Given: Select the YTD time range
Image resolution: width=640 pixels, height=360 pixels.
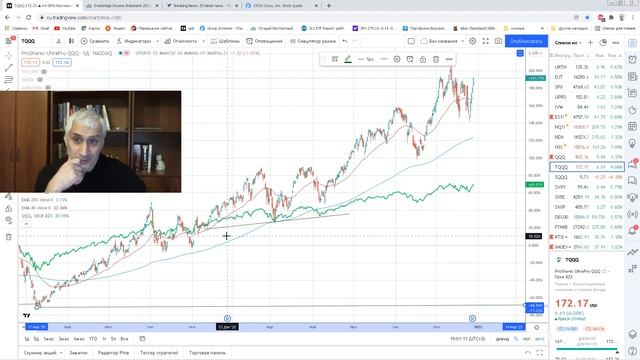Looking at the screenshot, I should point(93,339).
